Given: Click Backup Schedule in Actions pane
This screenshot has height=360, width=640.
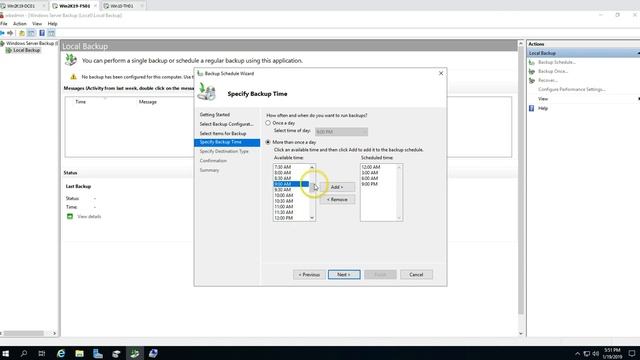Looking at the screenshot, I should (556, 62).
